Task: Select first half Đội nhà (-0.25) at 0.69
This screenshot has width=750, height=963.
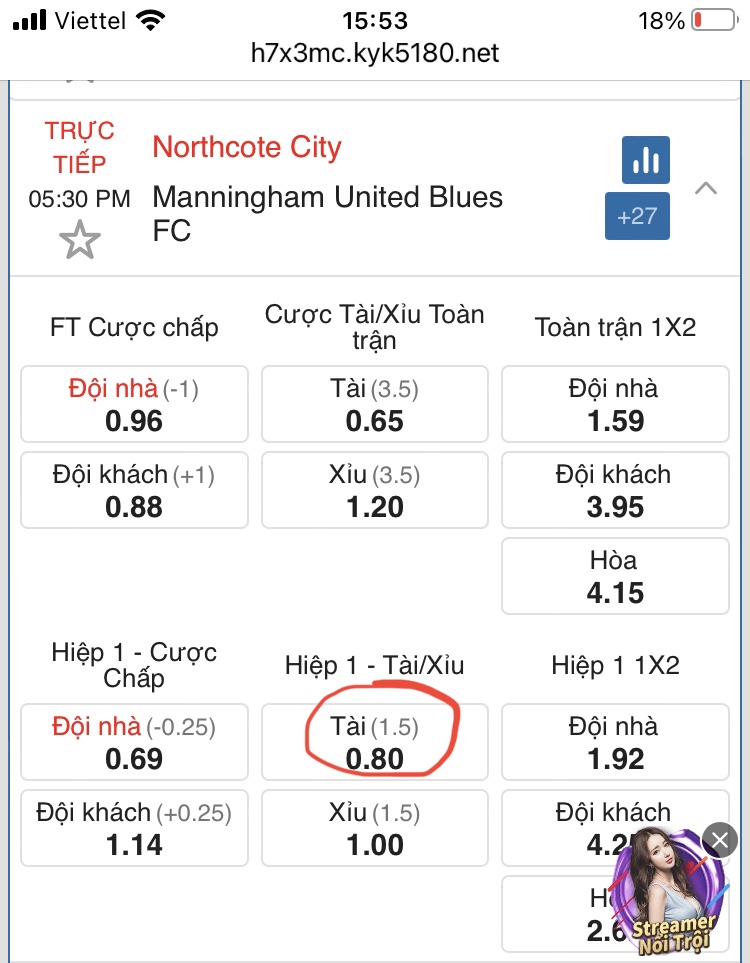Action: point(134,742)
